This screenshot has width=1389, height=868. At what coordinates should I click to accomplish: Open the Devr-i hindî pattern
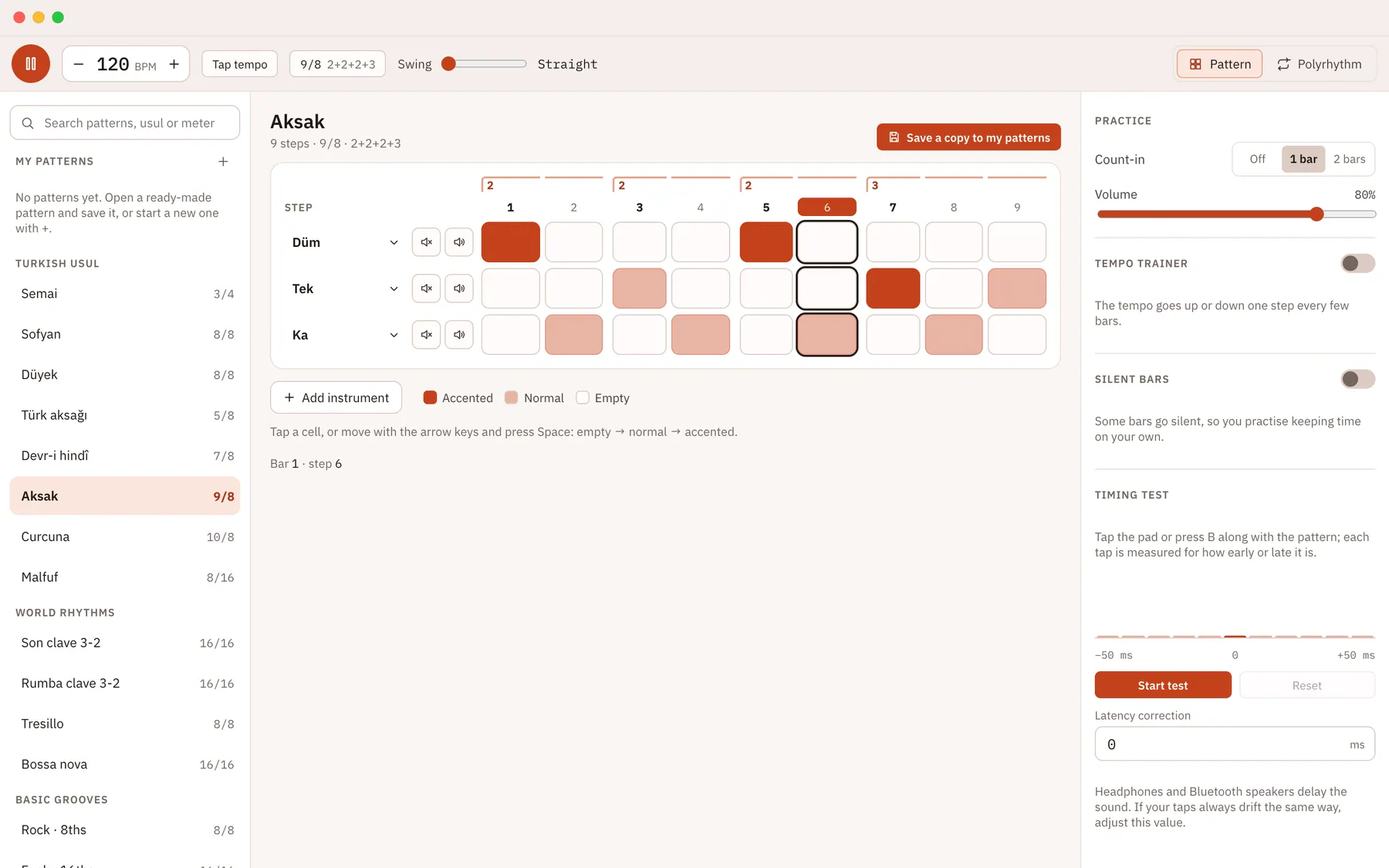tap(125, 456)
